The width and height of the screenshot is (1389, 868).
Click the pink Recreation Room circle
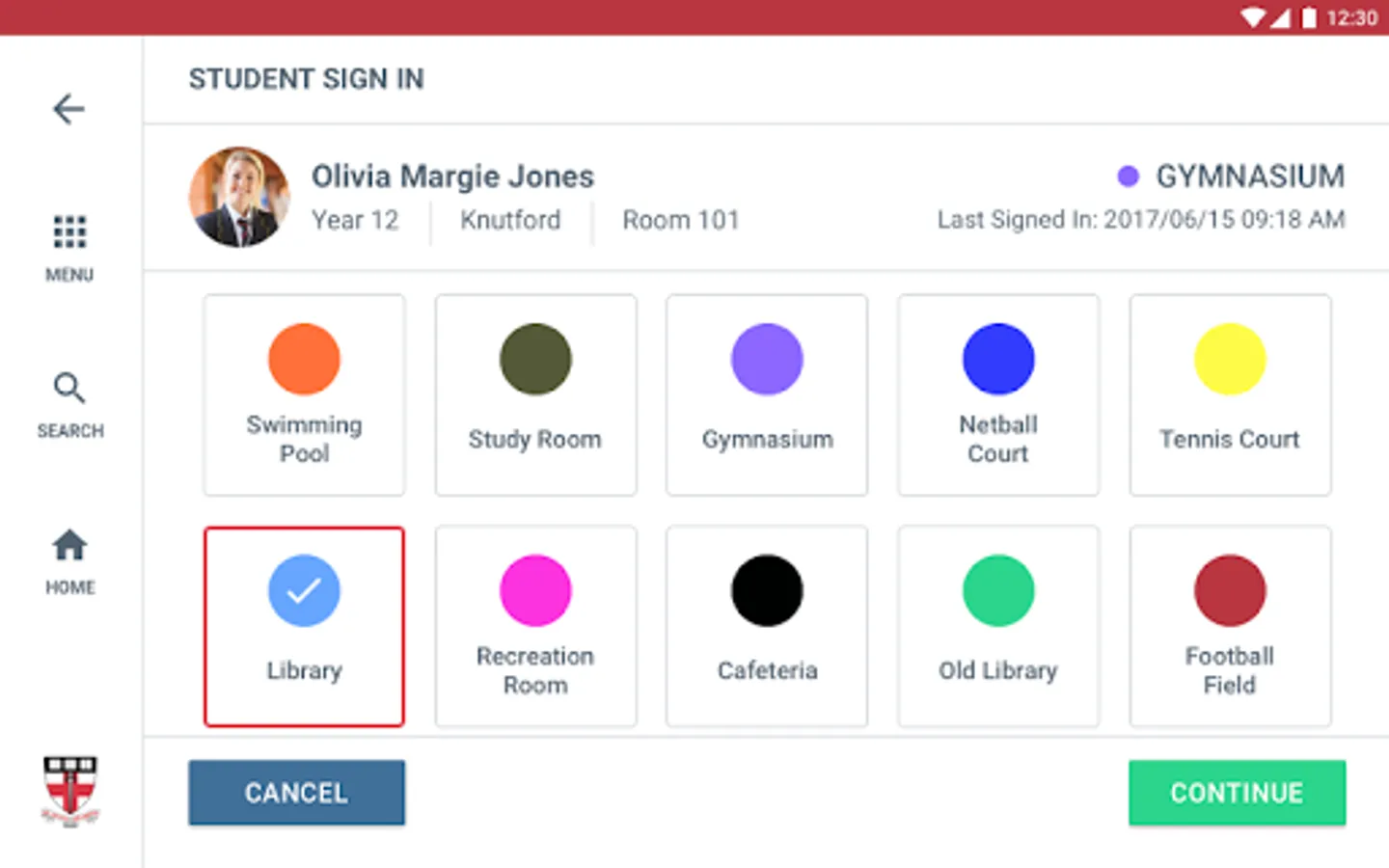click(x=535, y=590)
